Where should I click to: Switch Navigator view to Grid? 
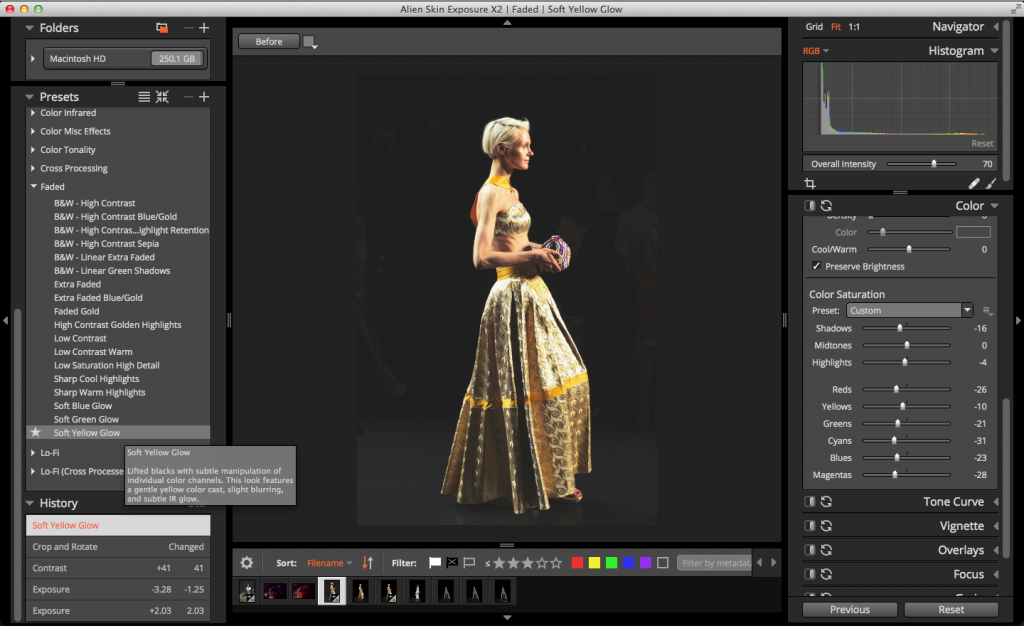click(814, 27)
